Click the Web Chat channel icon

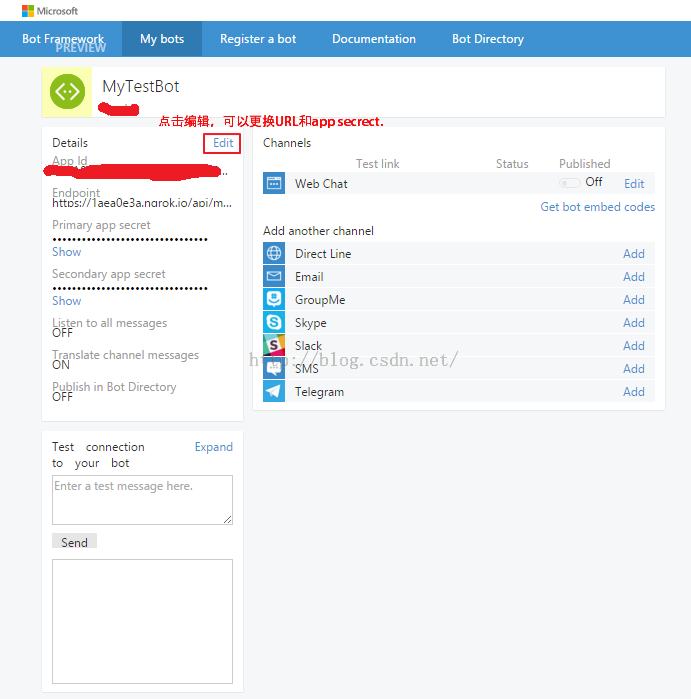(274, 183)
